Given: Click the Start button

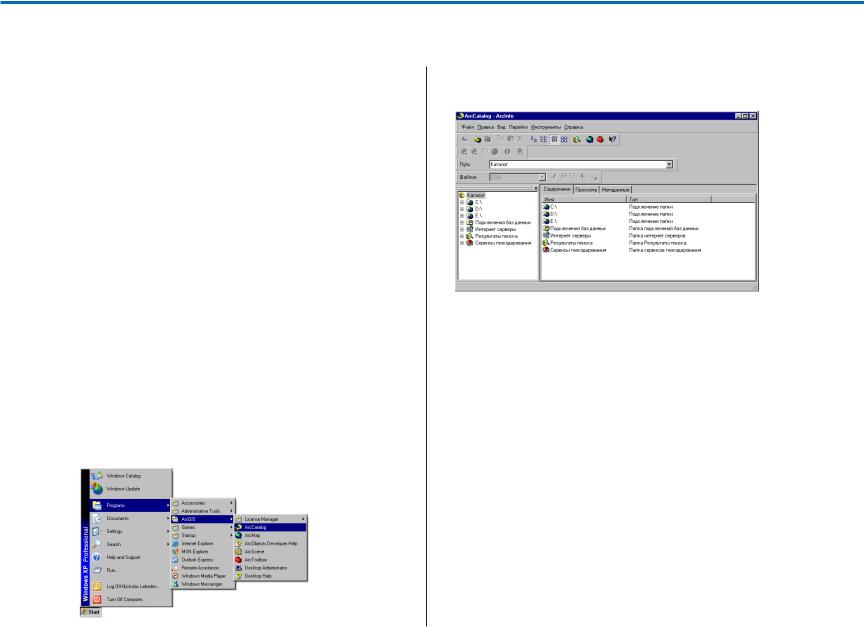Looking at the screenshot, I should click(x=91, y=612).
